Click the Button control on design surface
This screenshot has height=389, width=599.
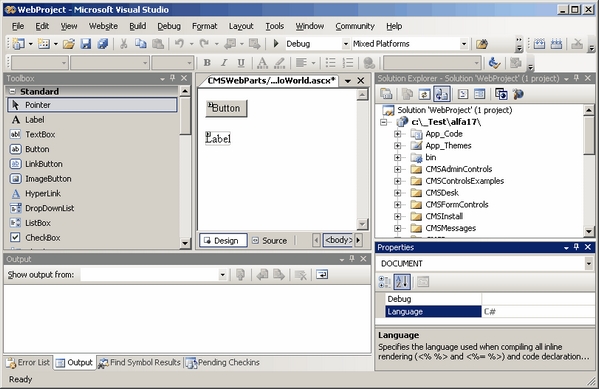(x=226, y=108)
